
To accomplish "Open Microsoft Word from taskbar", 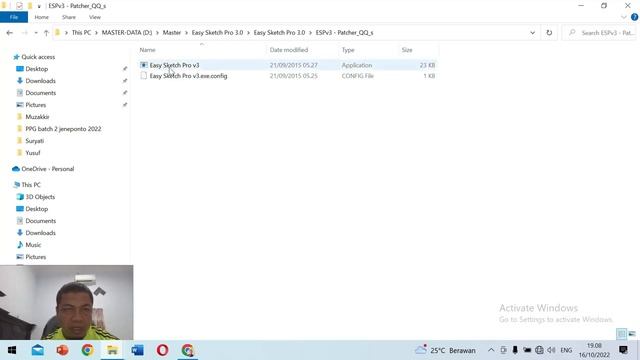I will (x=137, y=350).
